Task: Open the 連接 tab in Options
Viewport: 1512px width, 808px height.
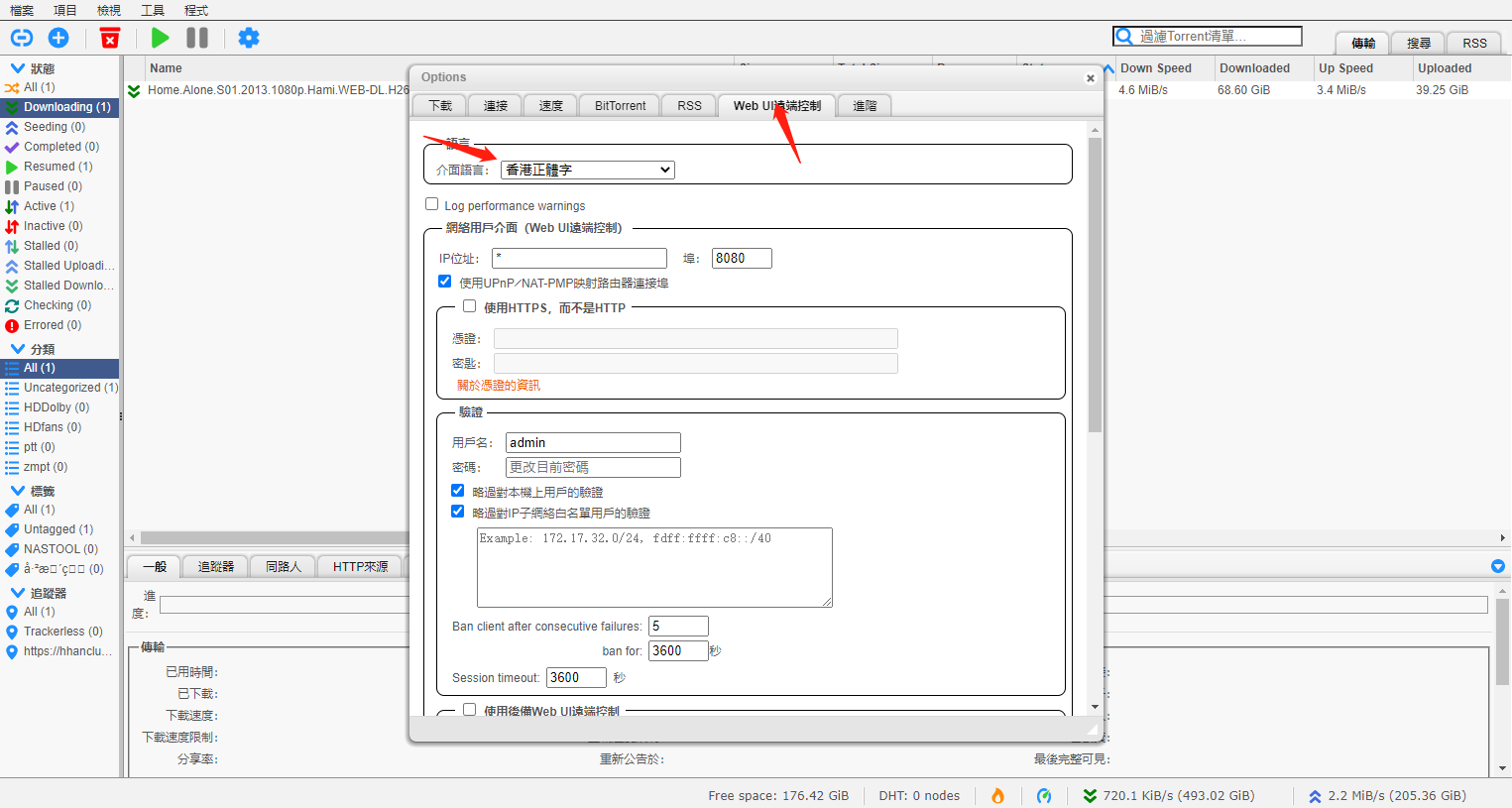Action: tap(496, 106)
